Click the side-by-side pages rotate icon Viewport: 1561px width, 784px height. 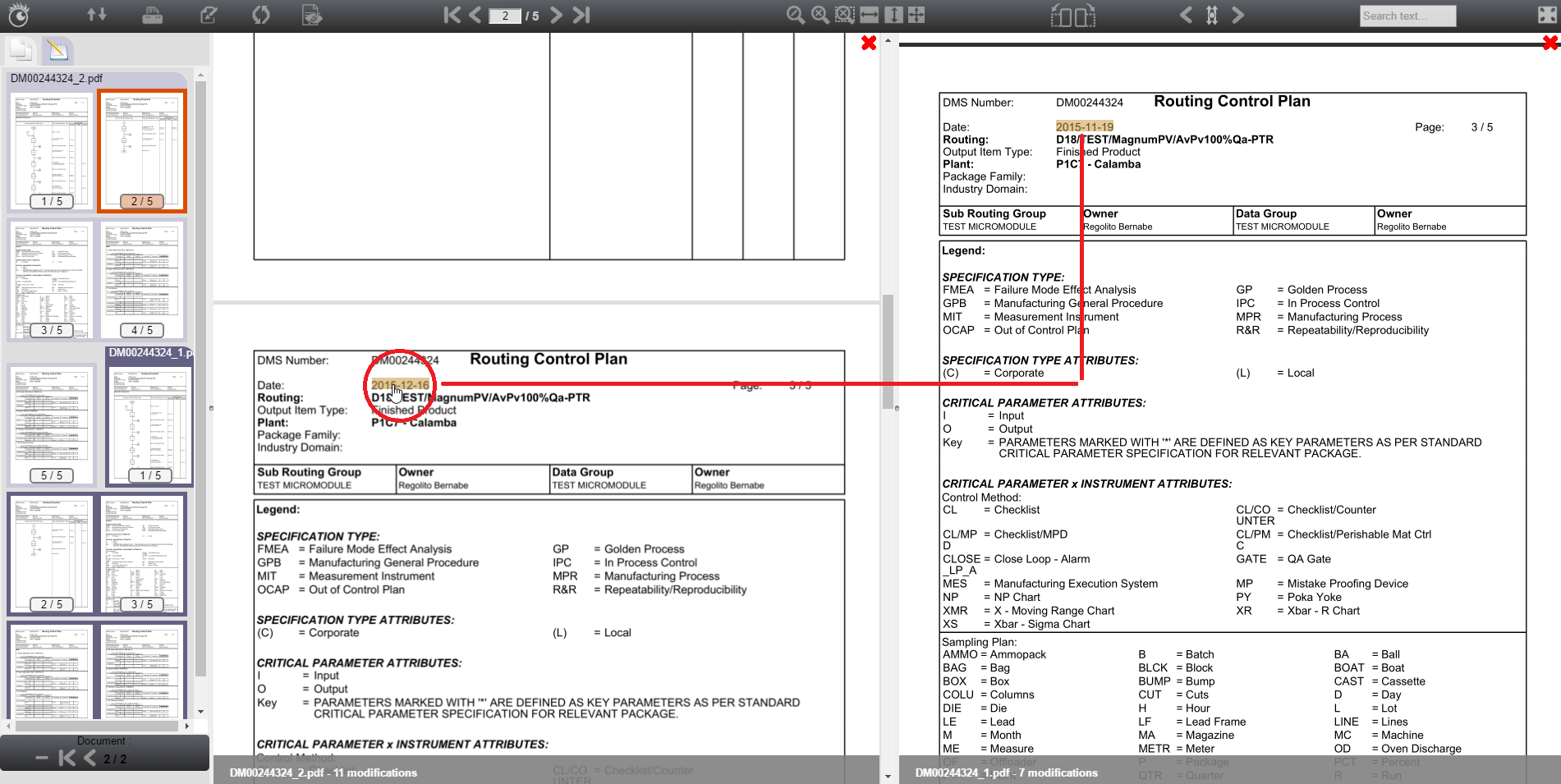coord(1072,15)
